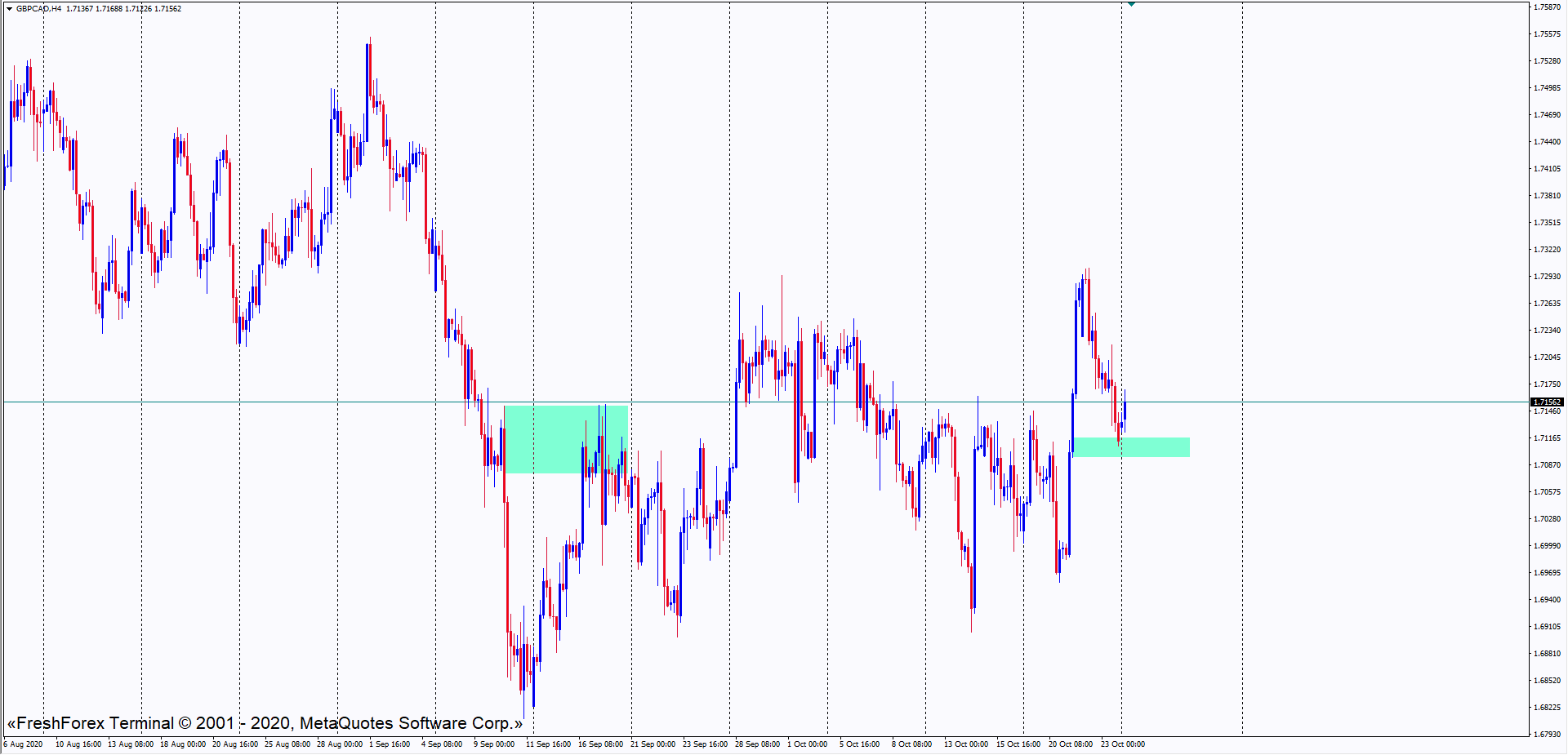This screenshot has width=1568, height=755.
Task: Click the 13 Oct 00:00 time label
Action: 966,744
